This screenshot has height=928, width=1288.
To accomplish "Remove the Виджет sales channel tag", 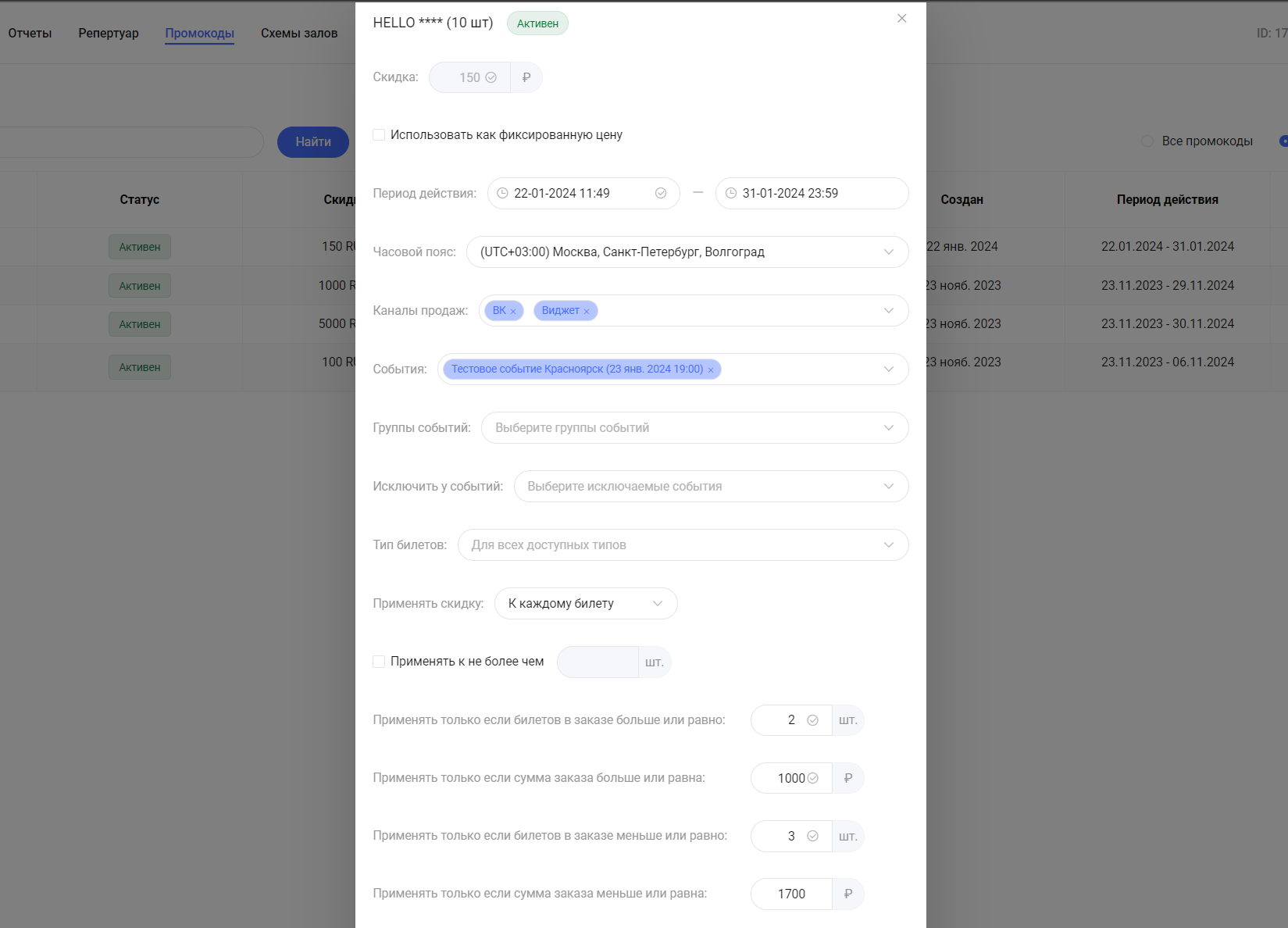I will (x=587, y=311).
